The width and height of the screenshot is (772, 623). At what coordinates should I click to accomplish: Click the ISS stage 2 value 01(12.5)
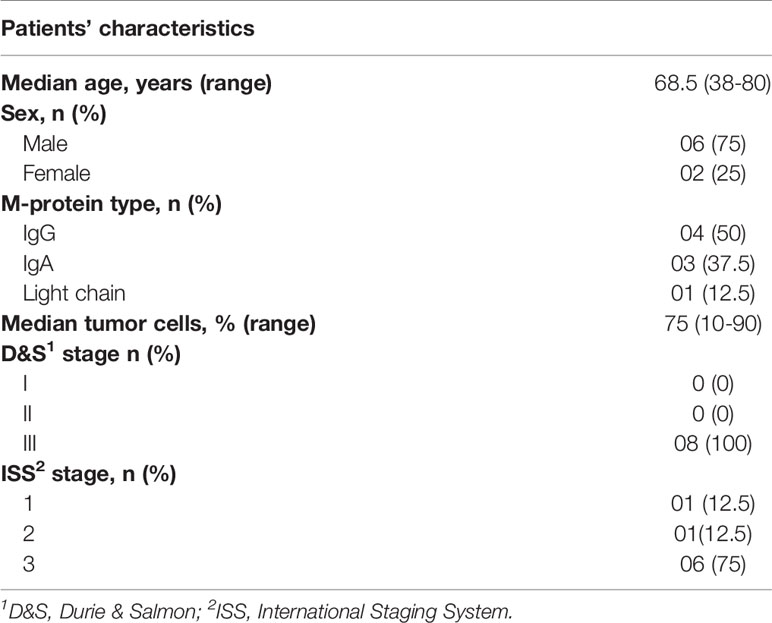pos(713,534)
